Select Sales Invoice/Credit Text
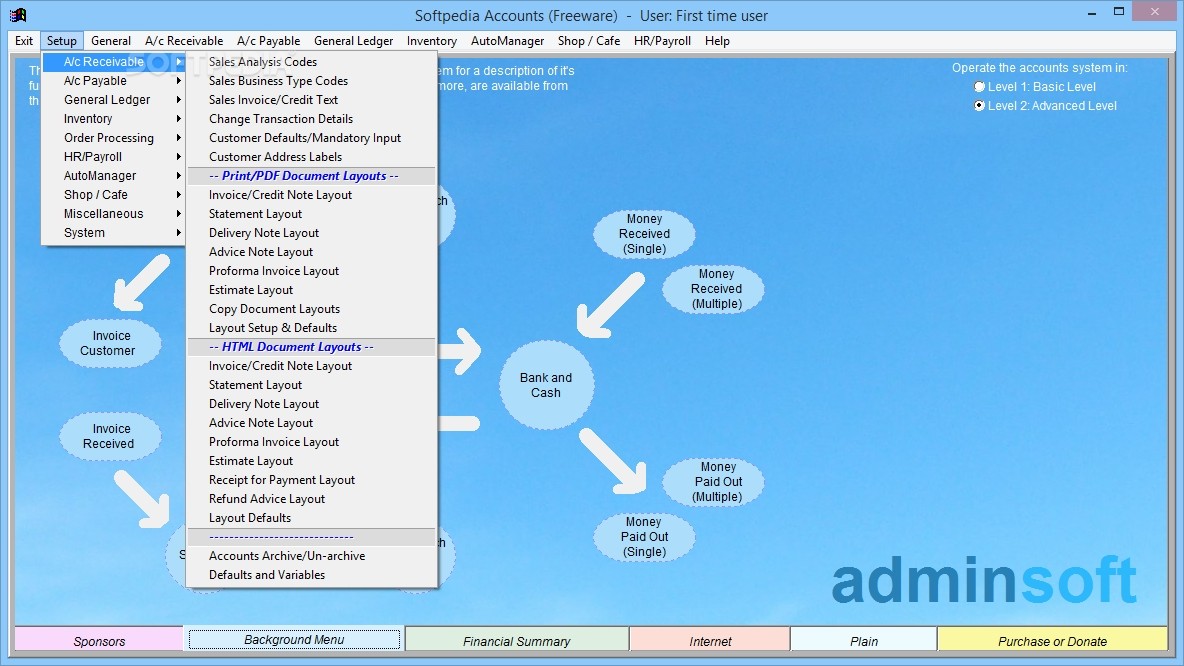Screen dimensions: 1184x666 coord(311,100)
